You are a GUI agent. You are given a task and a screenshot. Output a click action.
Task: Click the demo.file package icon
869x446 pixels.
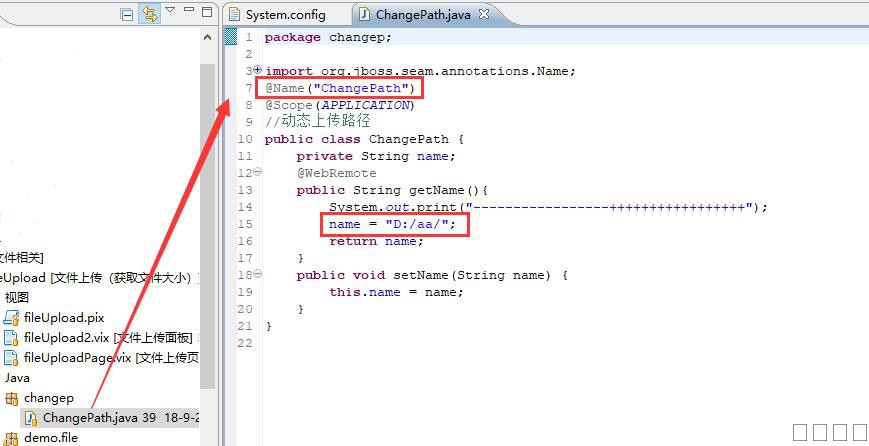(x=12, y=437)
